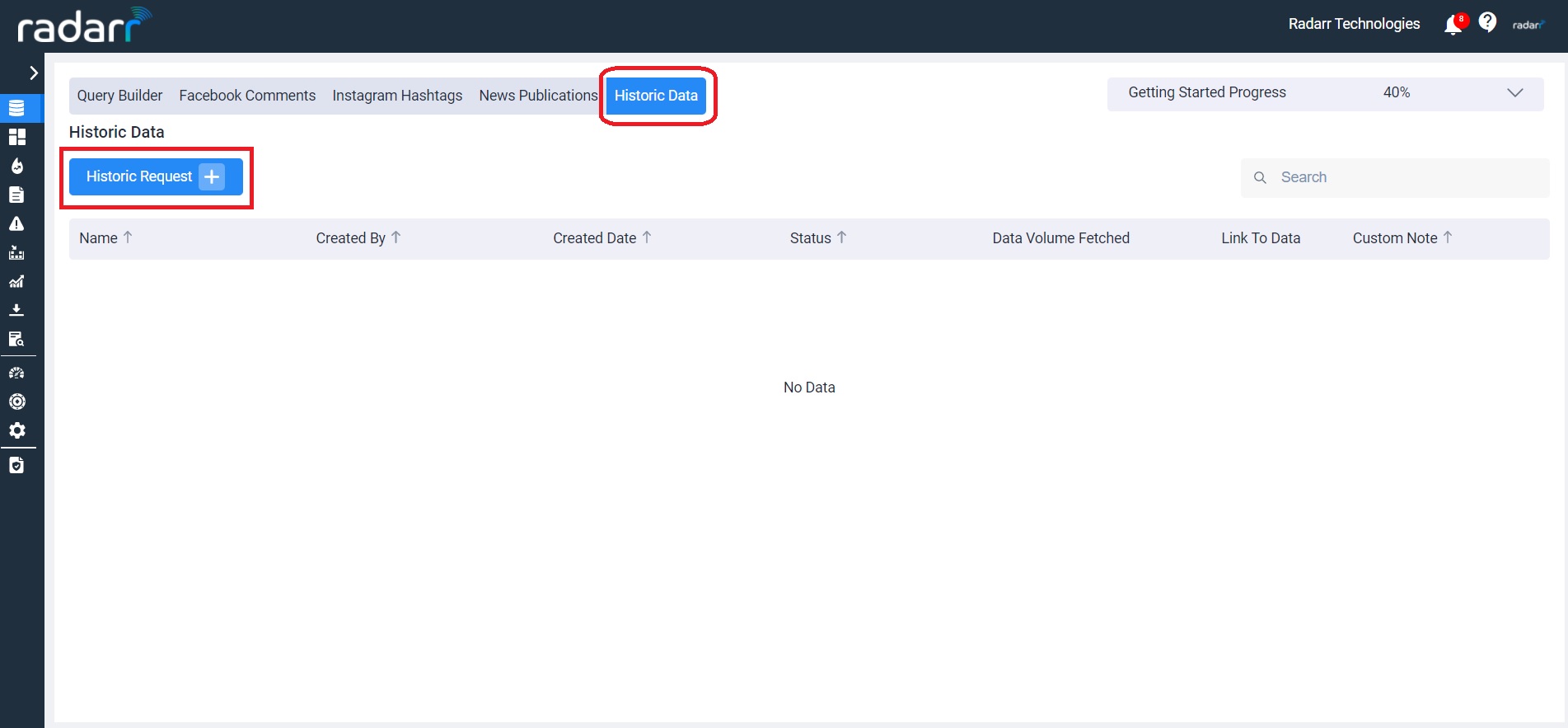Click the Historic Data page heading
1568x728 pixels.
[x=116, y=132]
